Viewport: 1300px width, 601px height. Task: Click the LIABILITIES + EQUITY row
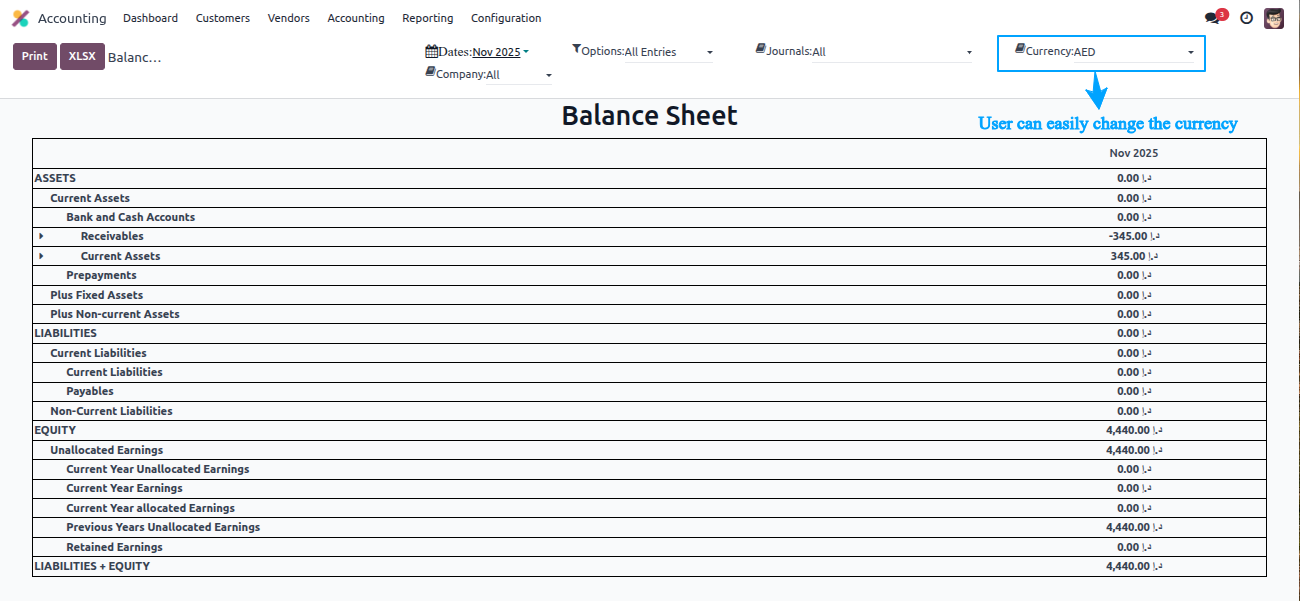pyautogui.click(x=649, y=566)
